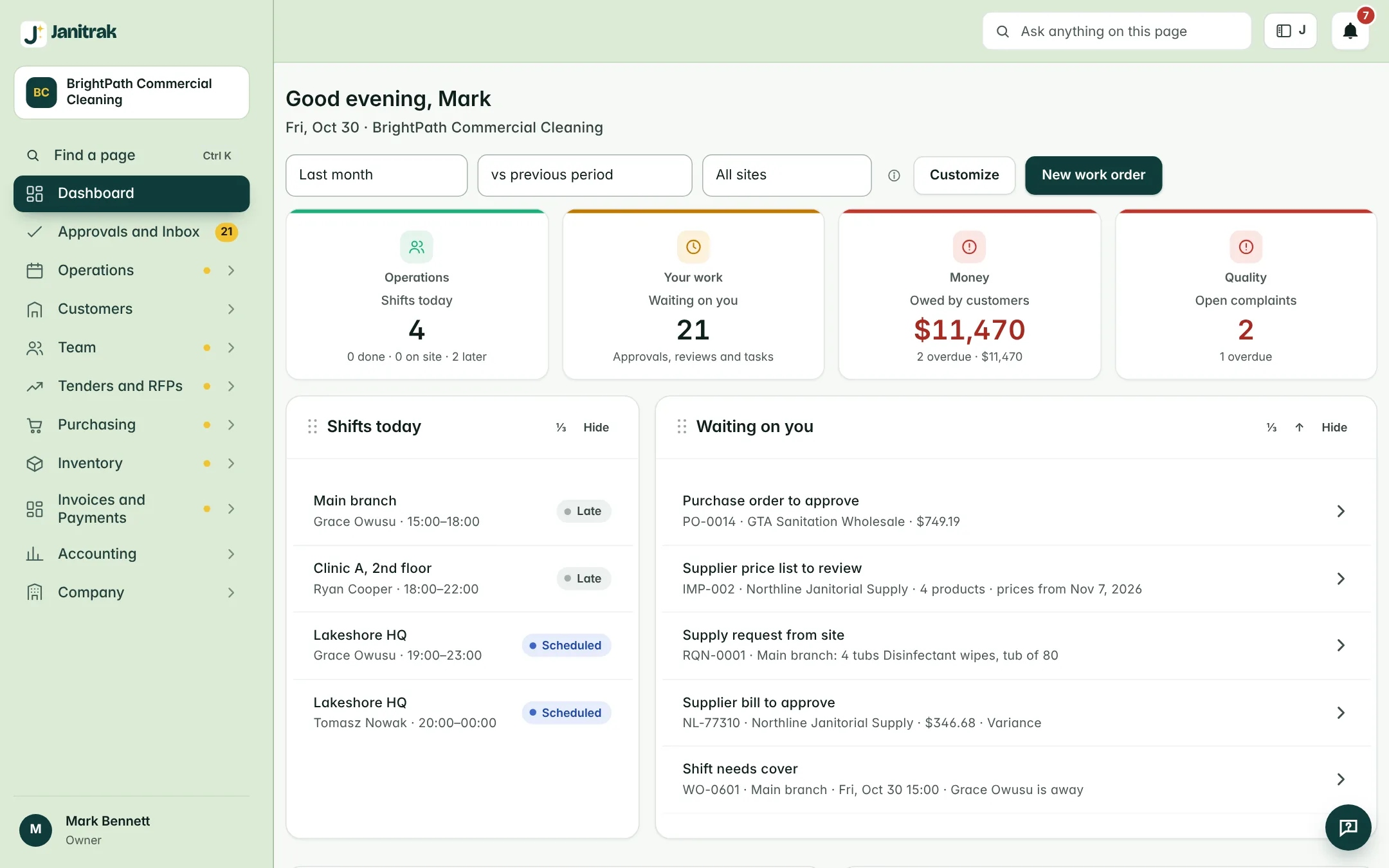Click the Customize button
Image resolution: width=1389 pixels, height=868 pixels.
click(964, 175)
